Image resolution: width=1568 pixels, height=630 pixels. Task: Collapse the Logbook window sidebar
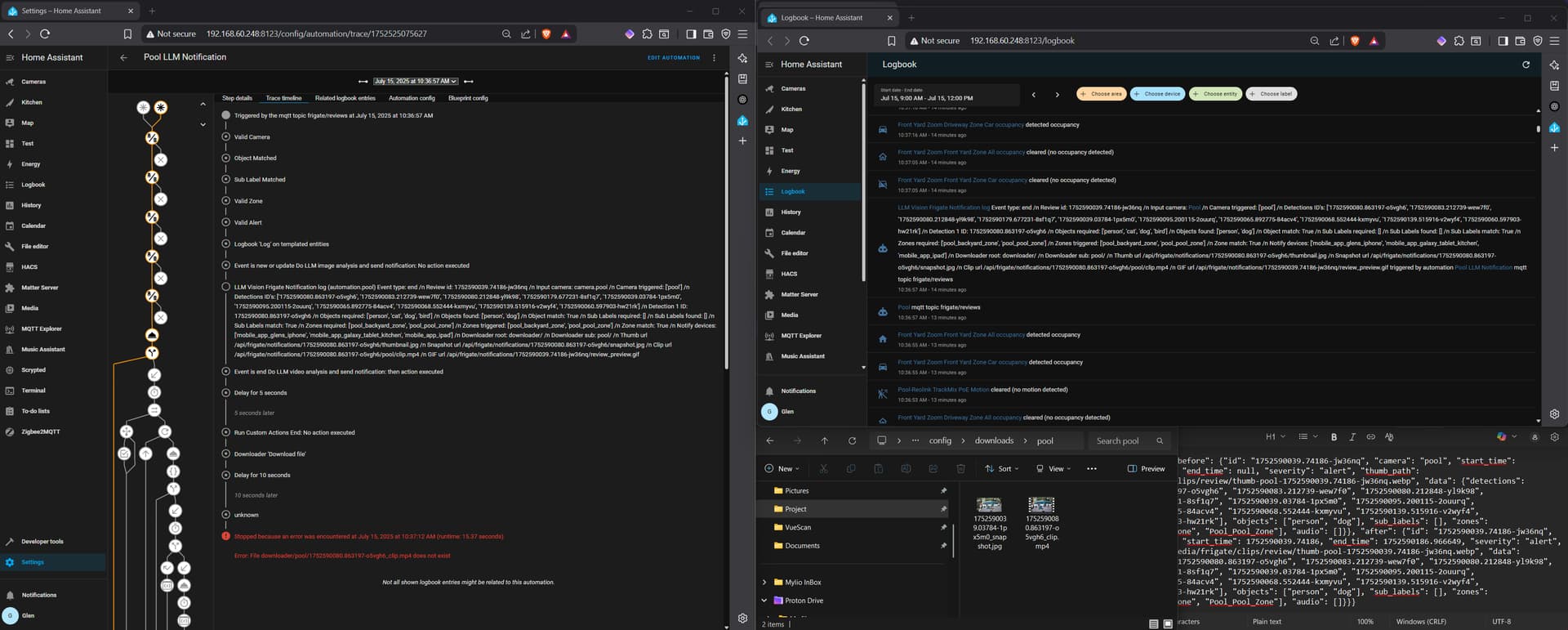click(x=769, y=64)
